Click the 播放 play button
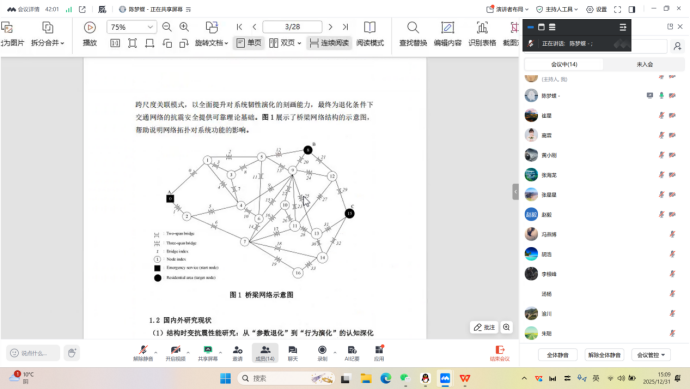Screen dimensions: 690x389 (x=90, y=33)
